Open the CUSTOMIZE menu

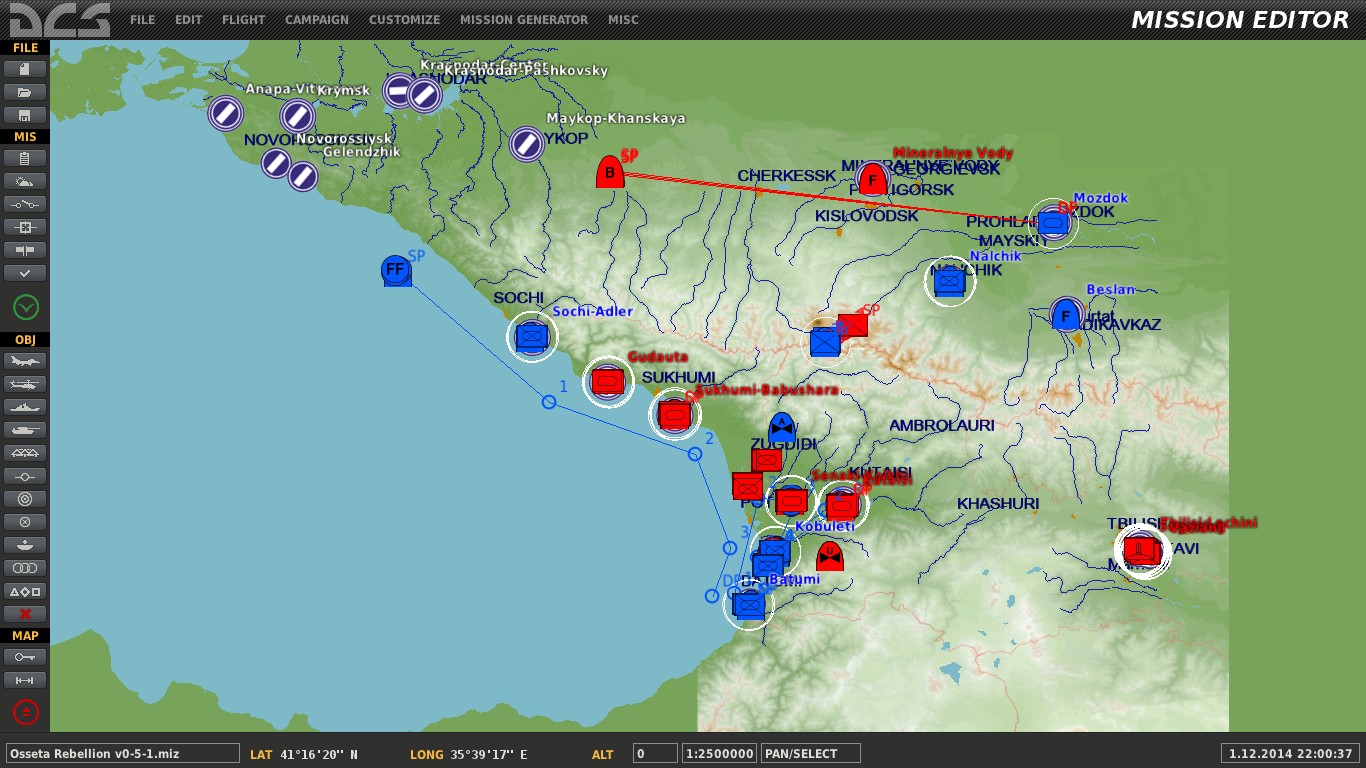[x=404, y=20]
